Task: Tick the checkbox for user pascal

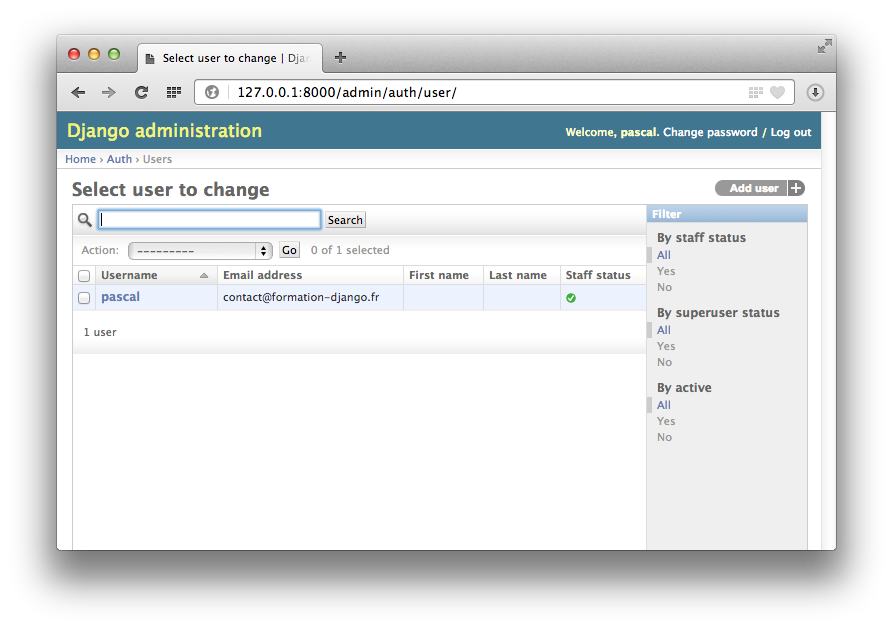Action: pos(84,298)
